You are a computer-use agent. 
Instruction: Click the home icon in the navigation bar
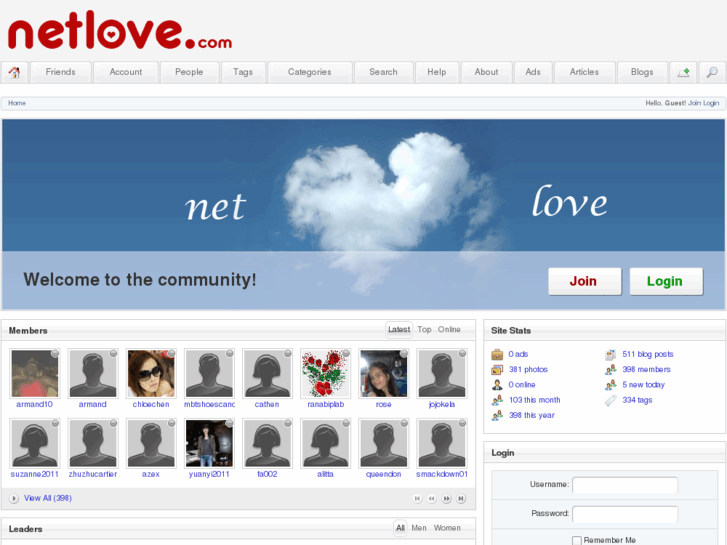[x=14, y=72]
